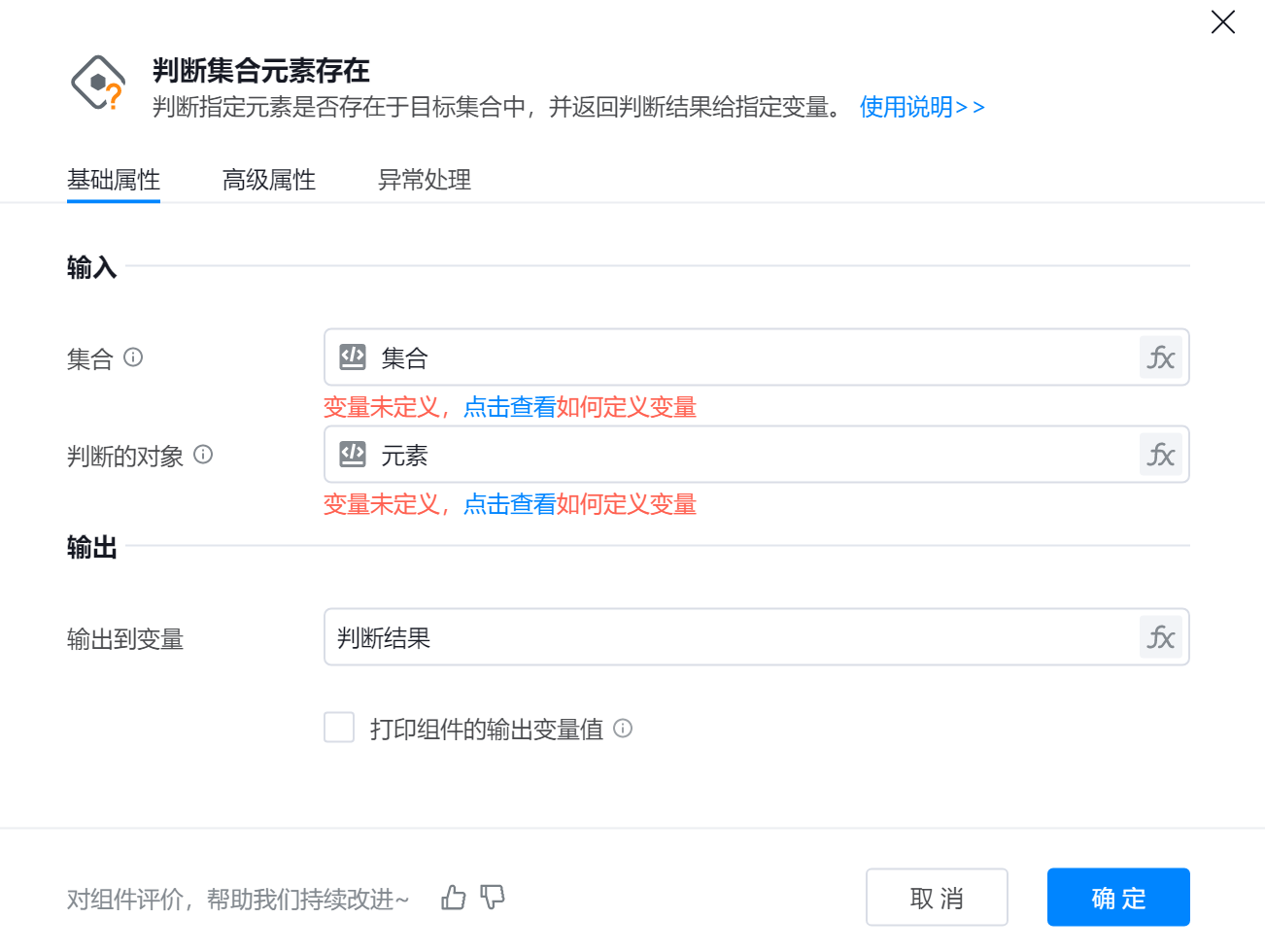Viewport: 1265px width, 952px height.
Task: Click the thumbs-down rating icon
Action: 493,898
